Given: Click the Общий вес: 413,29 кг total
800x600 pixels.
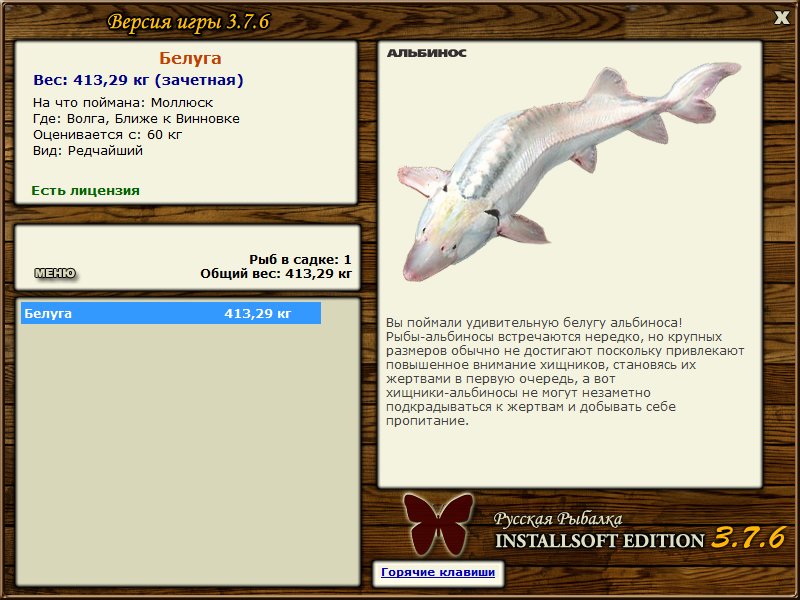Looking at the screenshot, I should [x=276, y=274].
